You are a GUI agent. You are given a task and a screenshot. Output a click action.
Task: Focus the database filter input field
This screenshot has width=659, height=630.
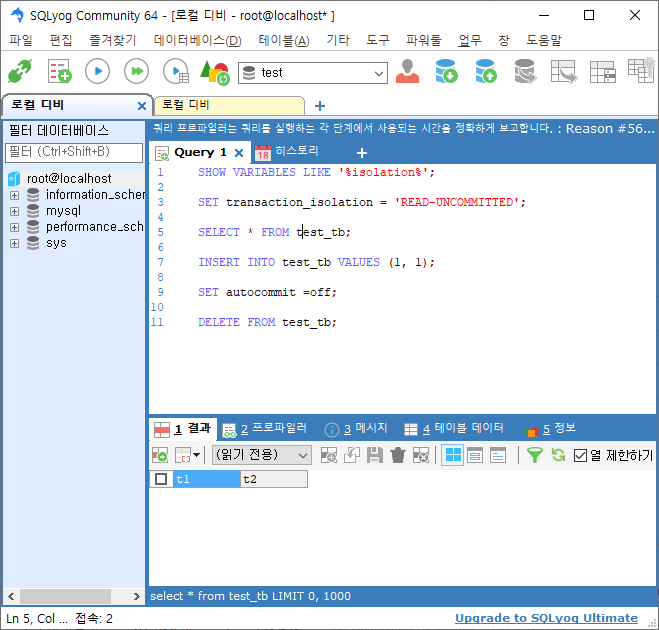tap(74, 152)
